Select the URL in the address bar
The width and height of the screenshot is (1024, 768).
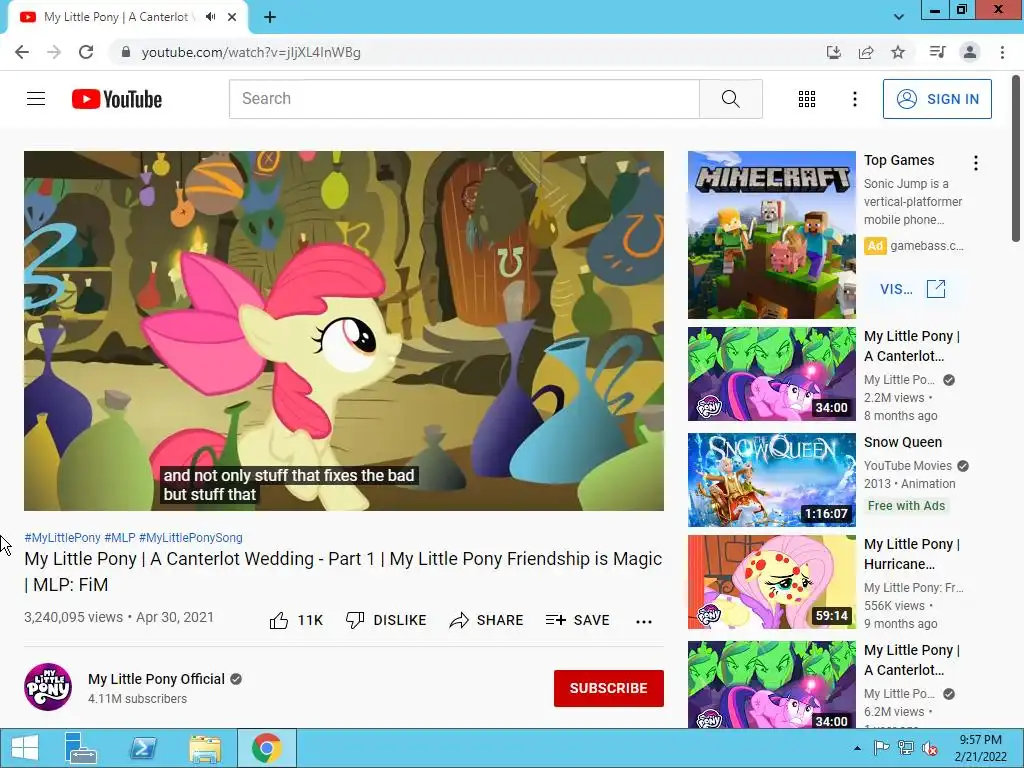coord(251,52)
